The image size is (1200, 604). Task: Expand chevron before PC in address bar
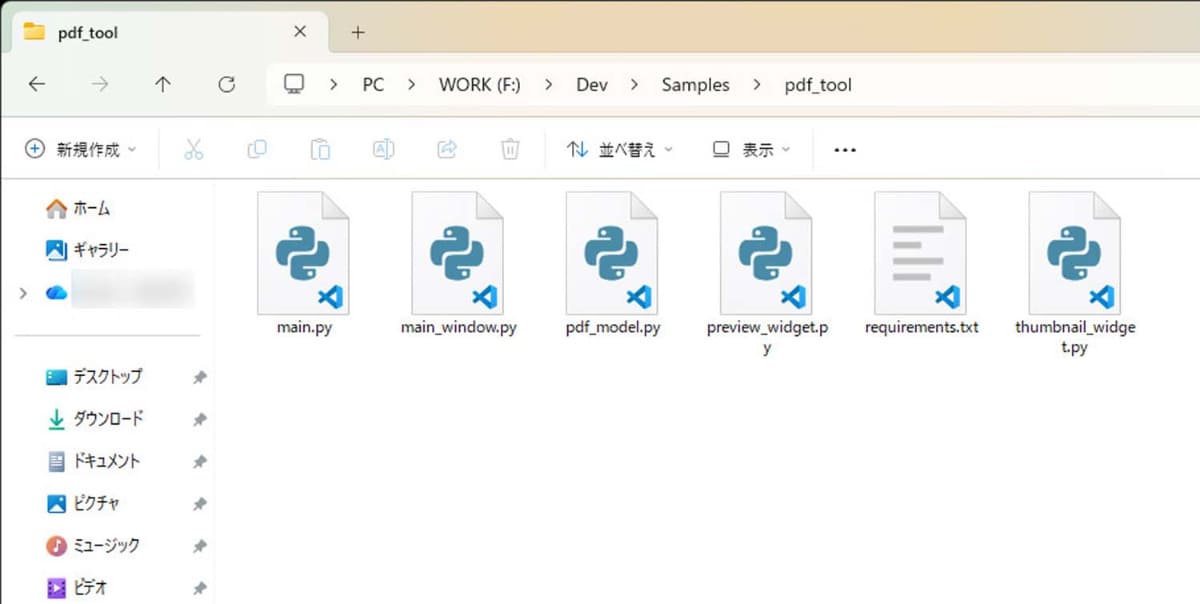(x=333, y=85)
